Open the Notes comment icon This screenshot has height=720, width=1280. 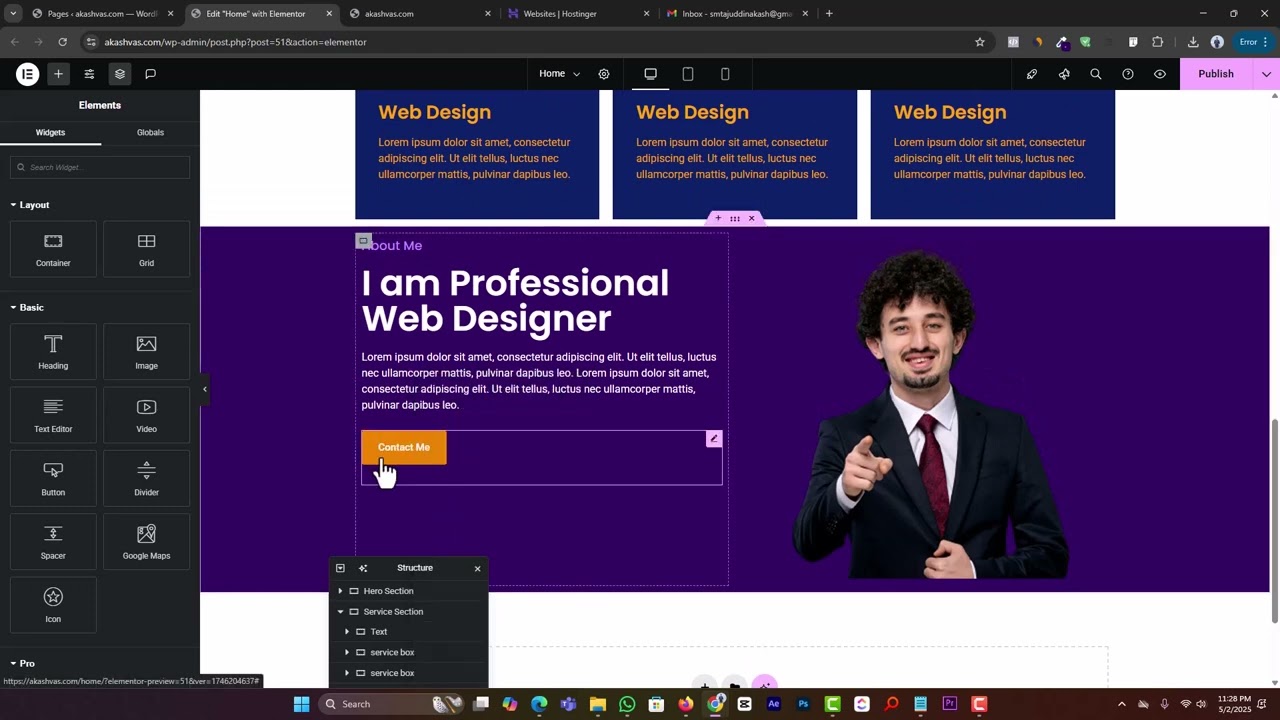point(150,74)
